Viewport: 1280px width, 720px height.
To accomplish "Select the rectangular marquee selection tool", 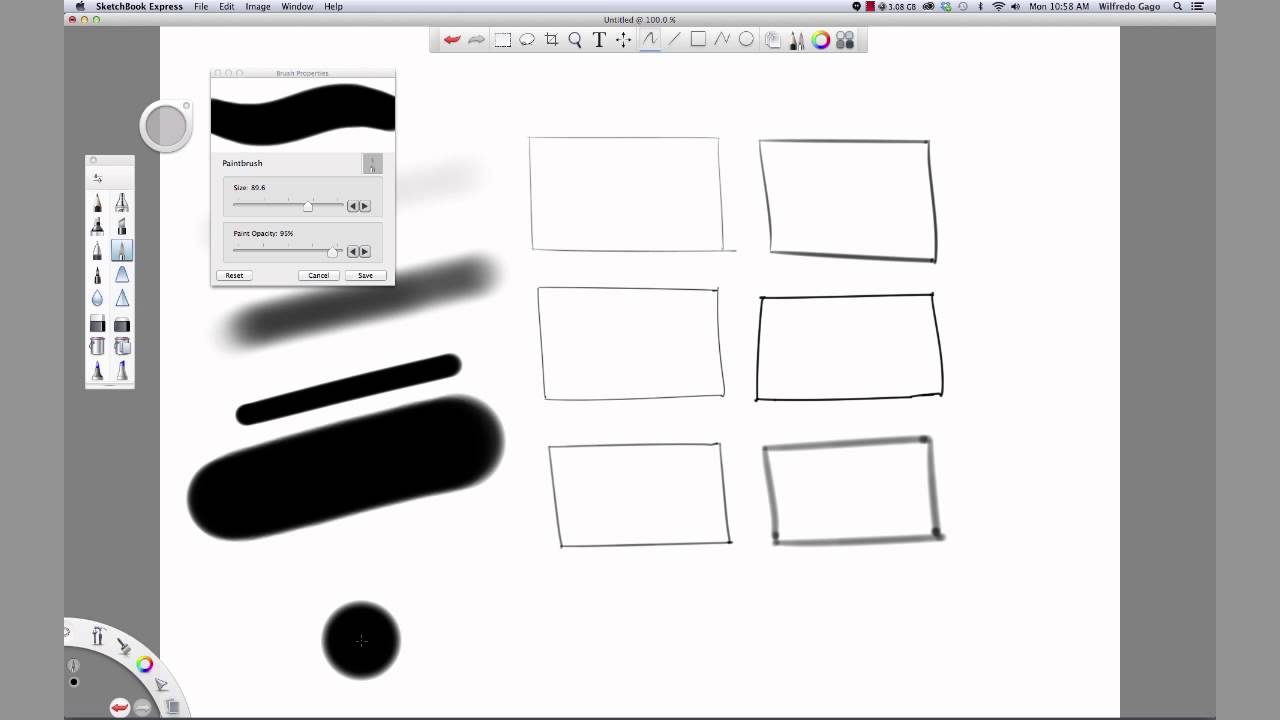I will [502, 40].
